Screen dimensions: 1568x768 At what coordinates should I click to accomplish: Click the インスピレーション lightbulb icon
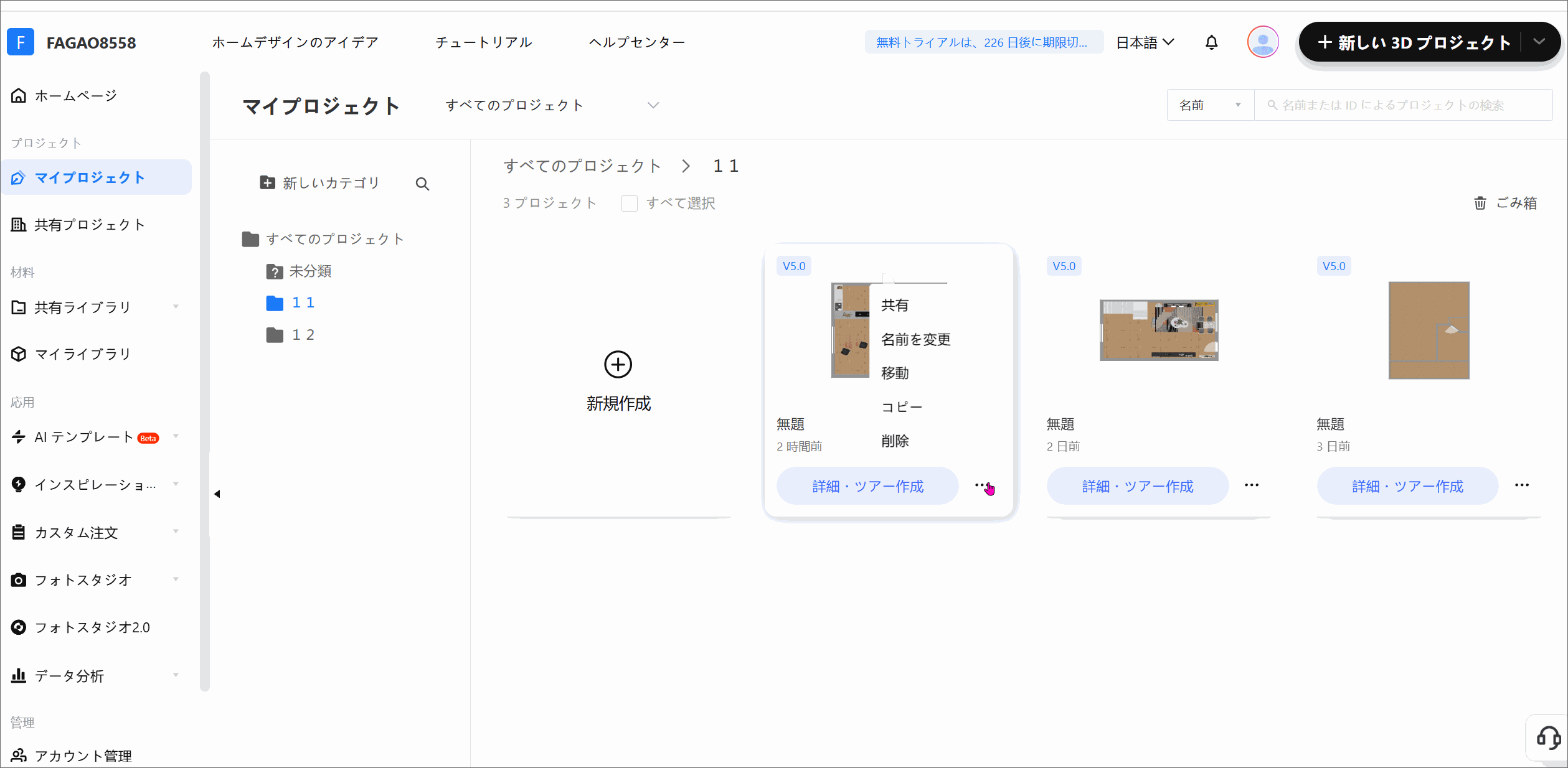pyautogui.click(x=19, y=484)
